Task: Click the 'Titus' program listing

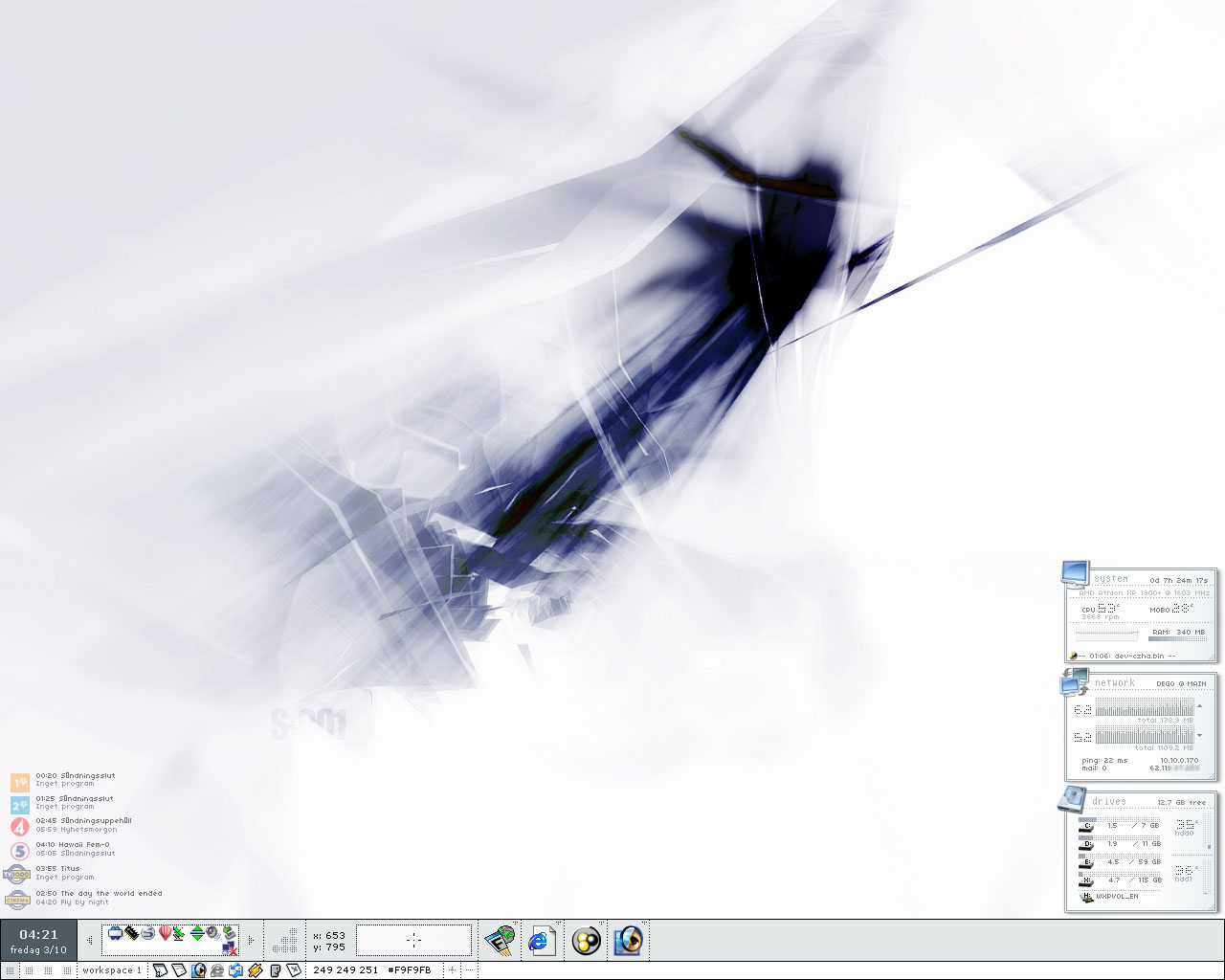Action: coord(70,868)
